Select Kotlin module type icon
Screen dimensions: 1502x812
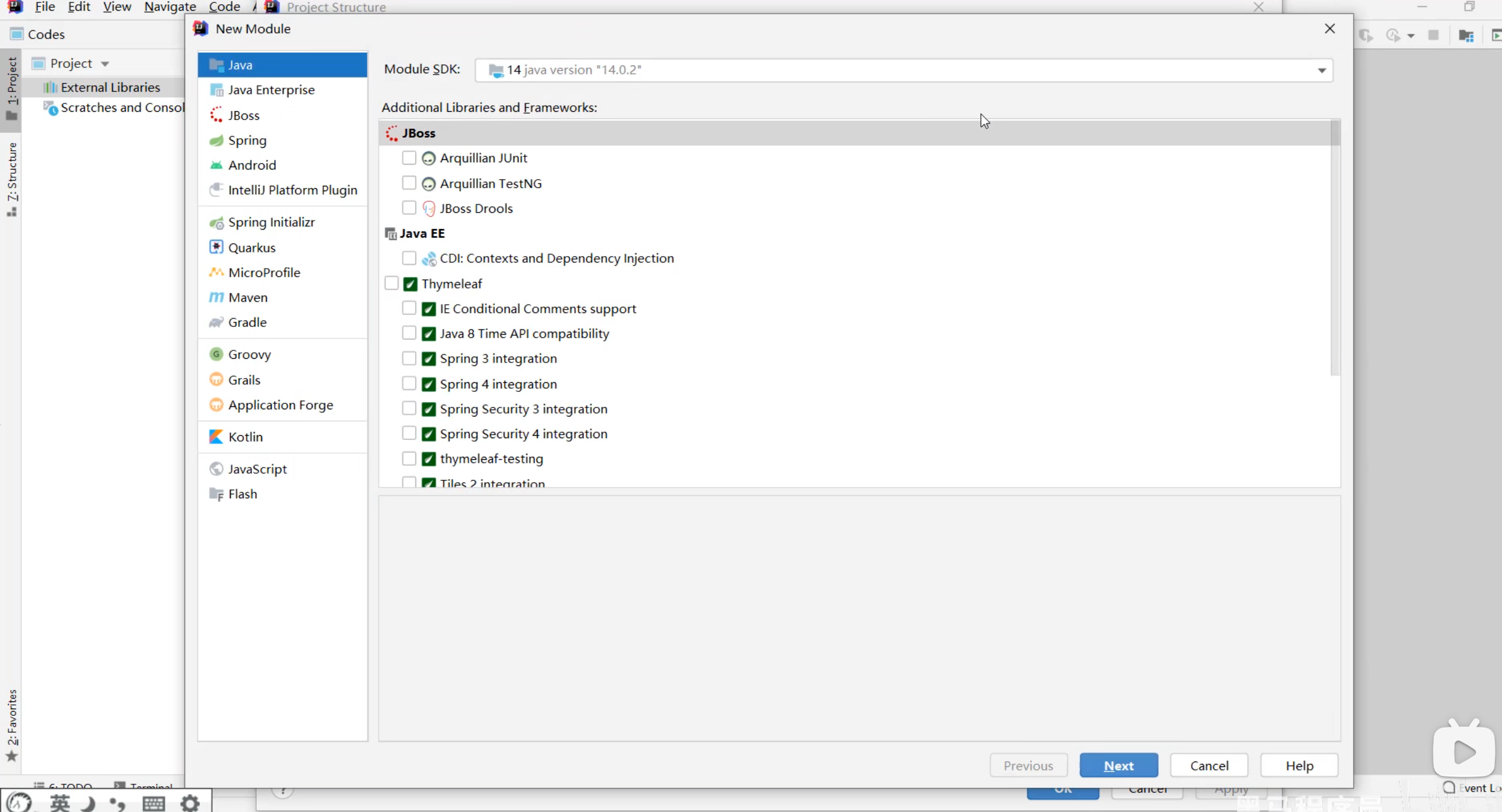pyautogui.click(x=216, y=437)
